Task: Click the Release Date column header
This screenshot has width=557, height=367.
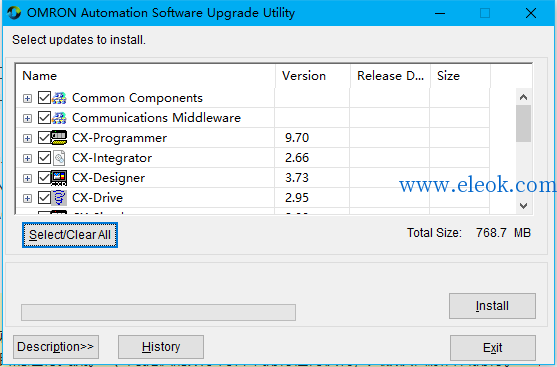Action: point(390,76)
